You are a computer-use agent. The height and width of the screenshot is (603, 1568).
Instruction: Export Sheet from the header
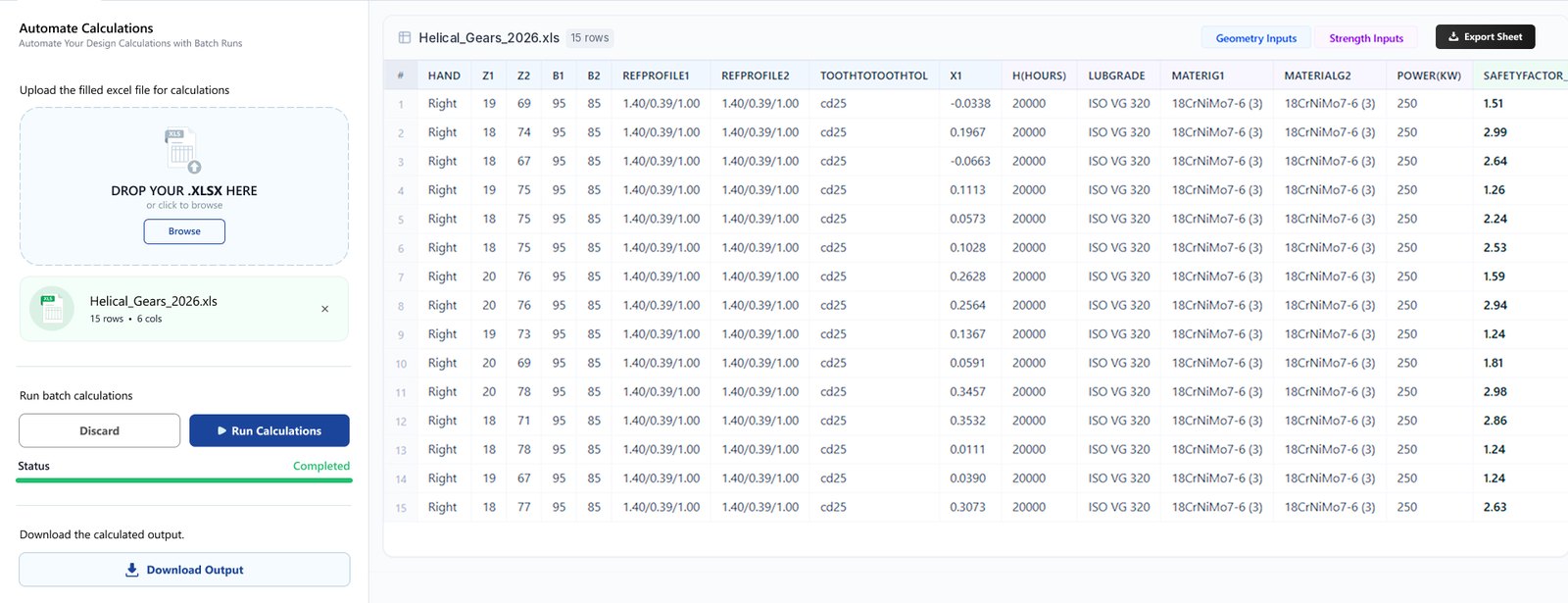click(1485, 37)
